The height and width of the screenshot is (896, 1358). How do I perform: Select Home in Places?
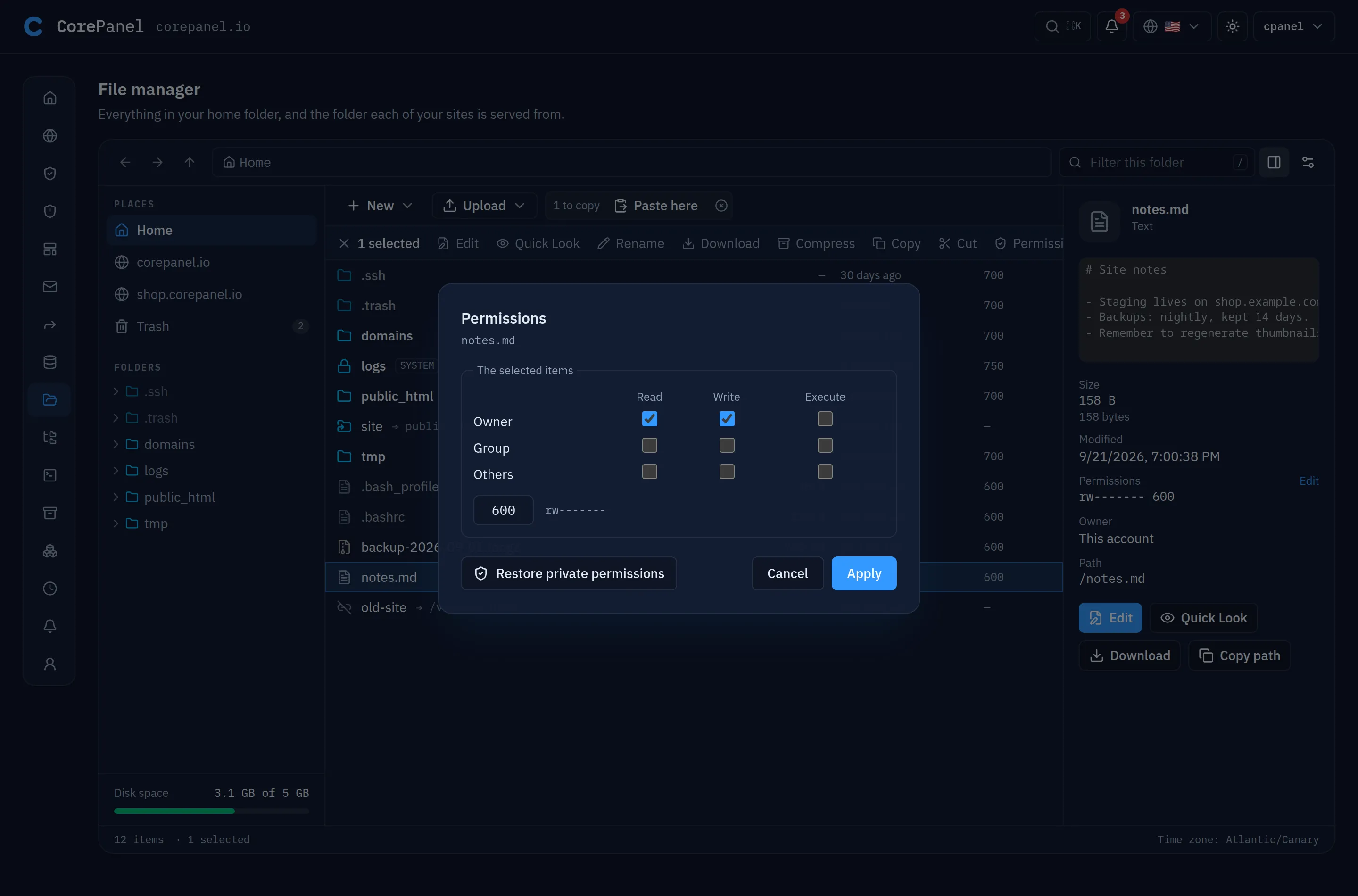pos(211,230)
